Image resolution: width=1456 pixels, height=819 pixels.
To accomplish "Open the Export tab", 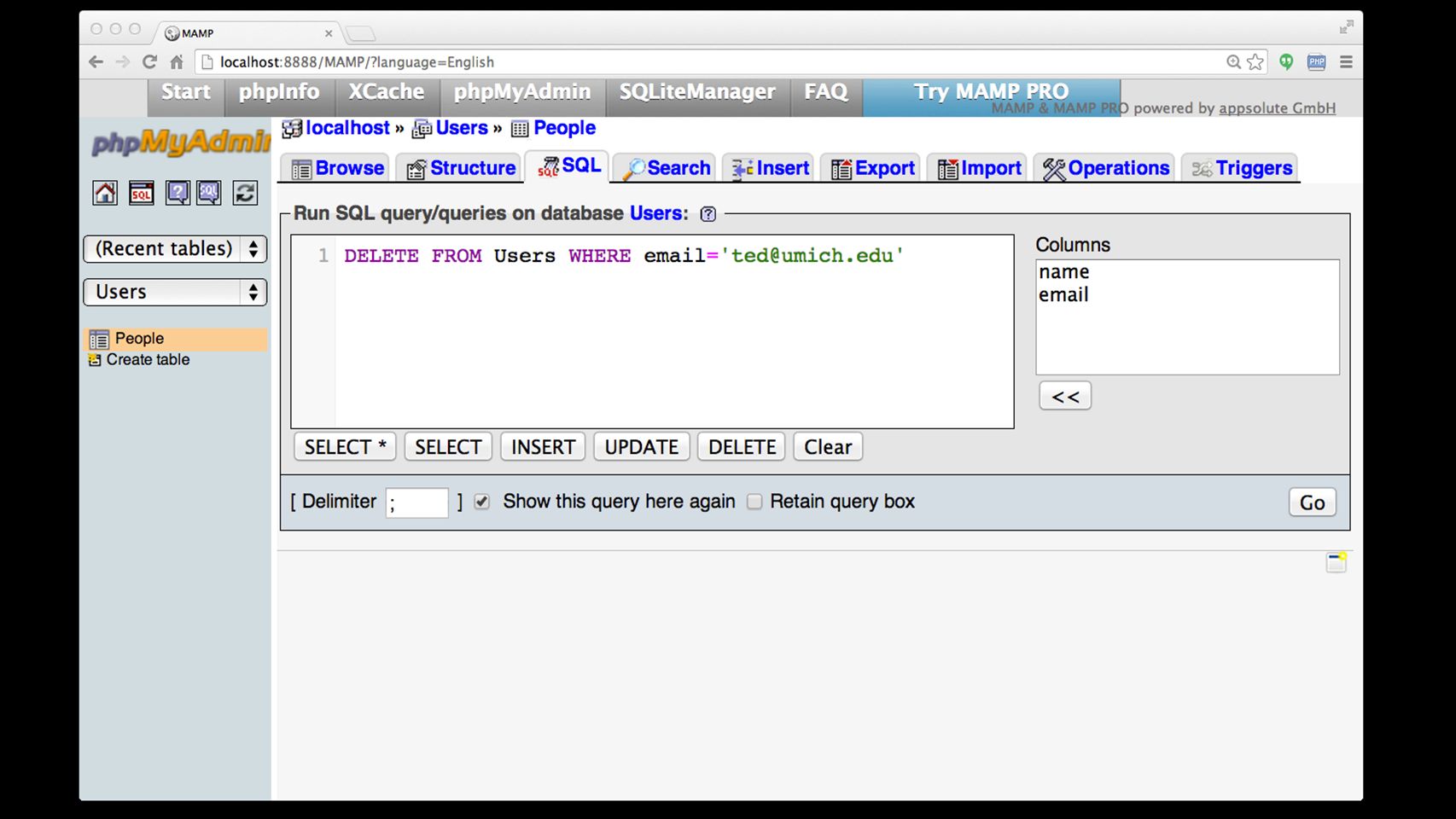I will click(871, 168).
